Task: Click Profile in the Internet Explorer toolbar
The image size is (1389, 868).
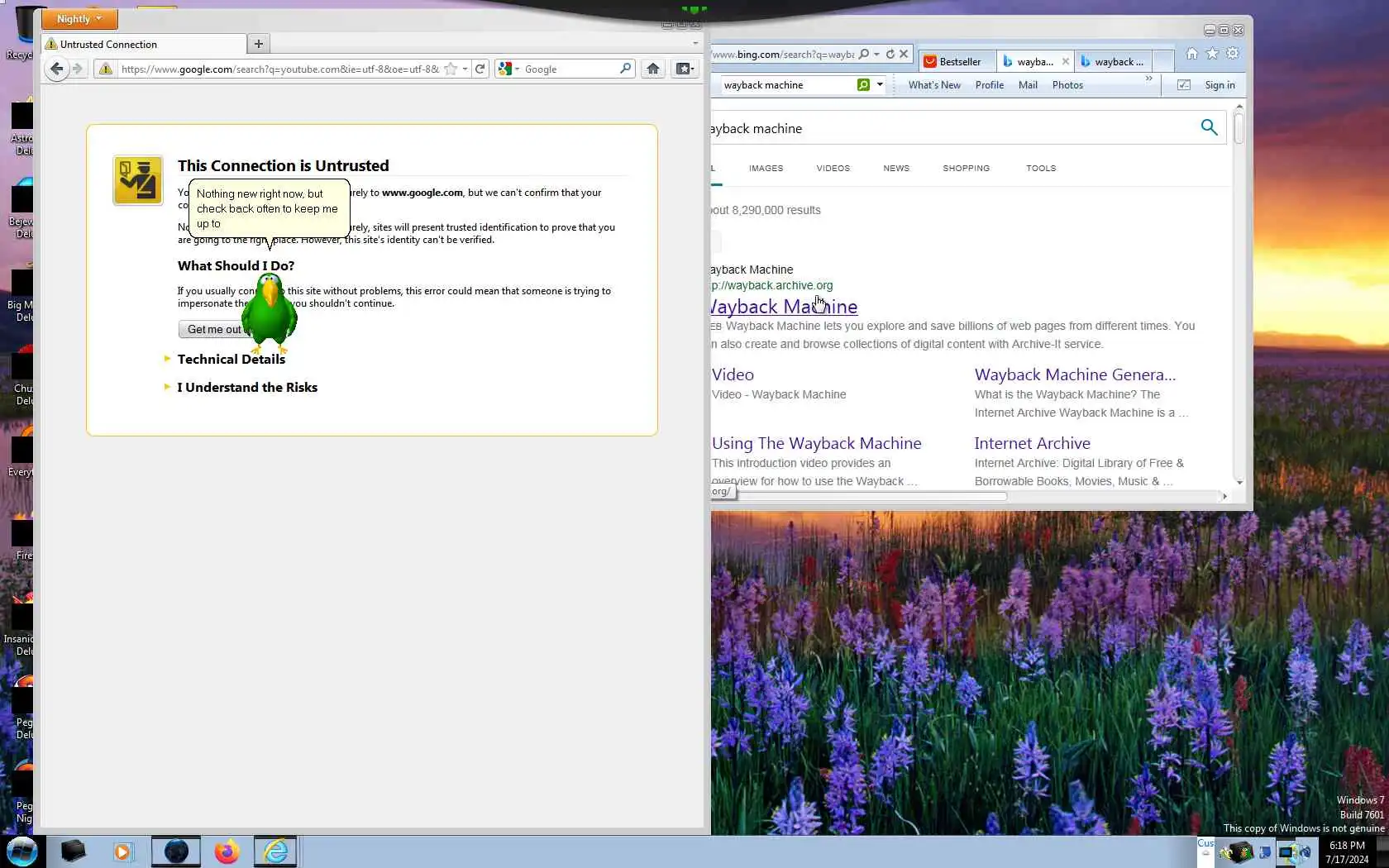Action: [x=989, y=85]
